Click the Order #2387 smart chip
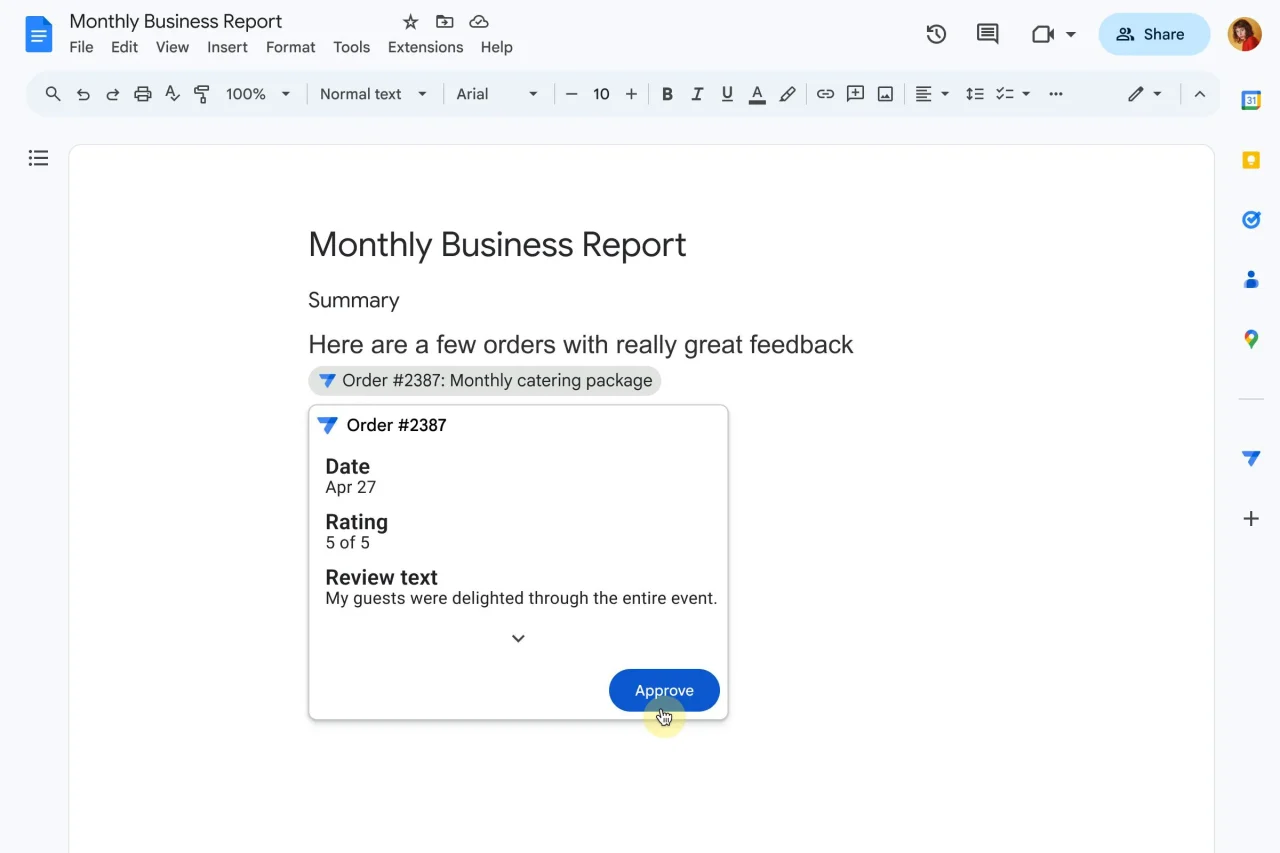The width and height of the screenshot is (1280, 853). pyautogui.click(x=485, y=381)
